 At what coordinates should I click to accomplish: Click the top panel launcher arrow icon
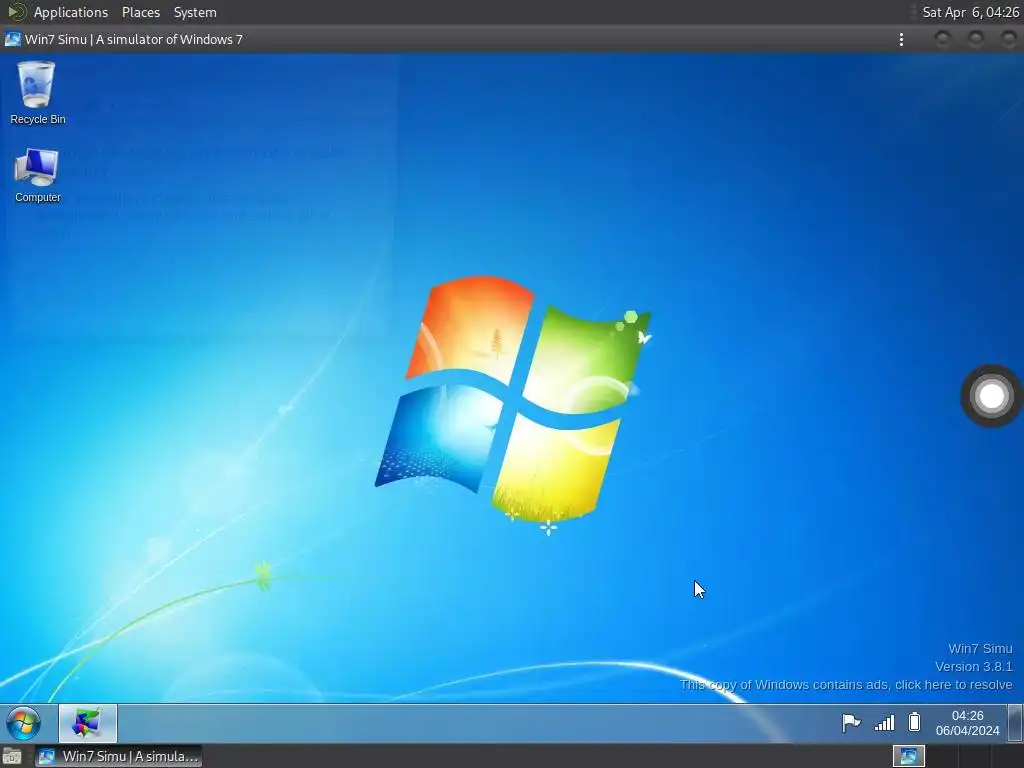click(16, 12)
